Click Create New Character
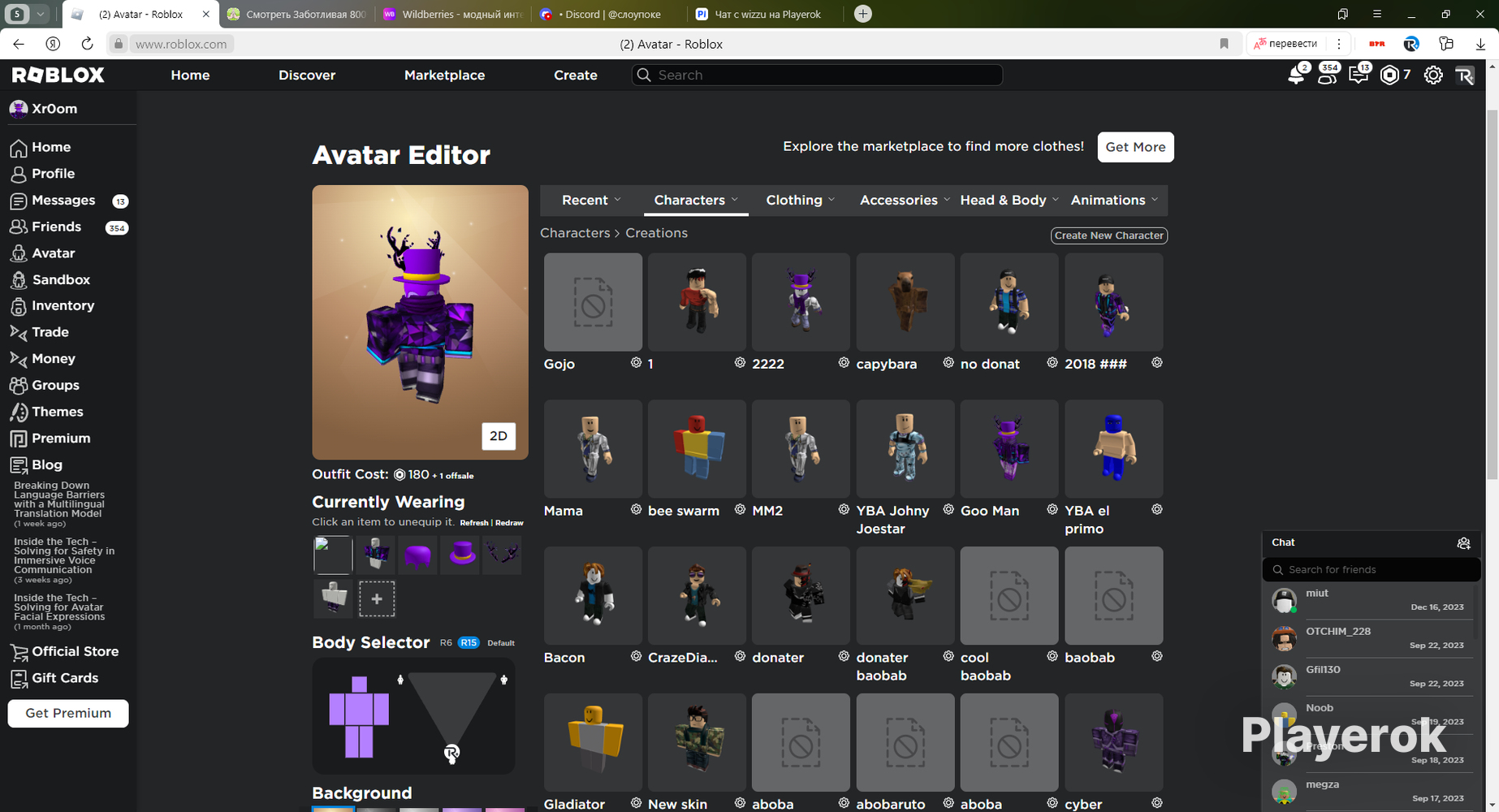The width and height of the screenshot is (1499, 812). [1109, 235]
